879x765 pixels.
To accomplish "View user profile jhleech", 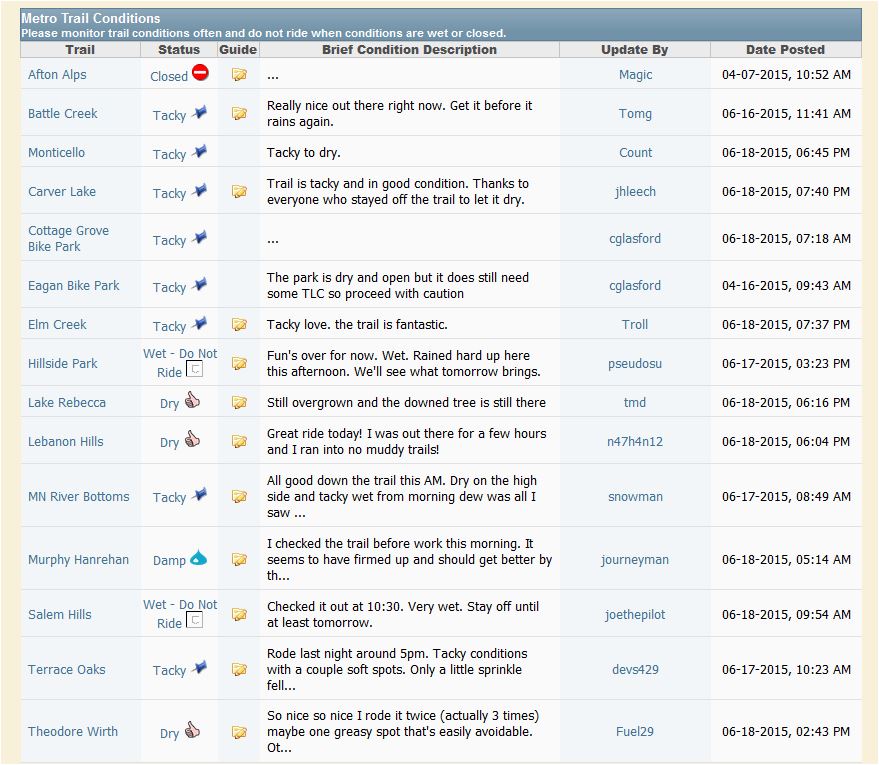I will click(x=635, y=192).
